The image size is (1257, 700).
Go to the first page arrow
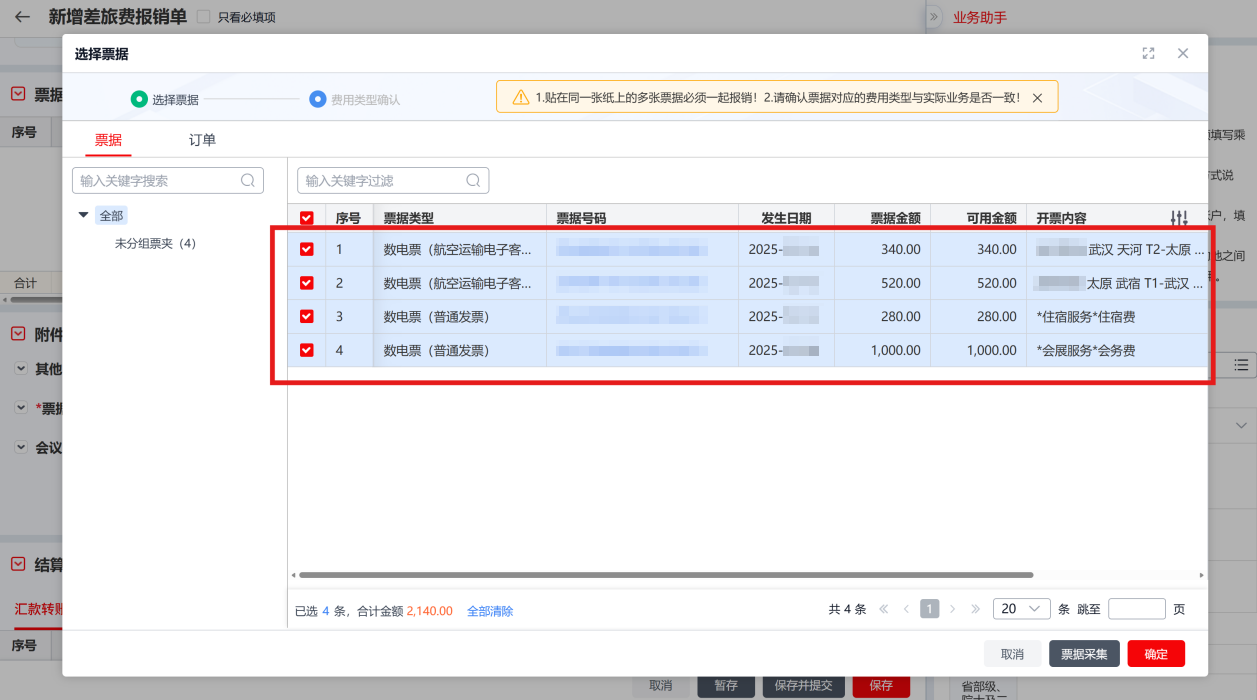[x=884, y=609]
